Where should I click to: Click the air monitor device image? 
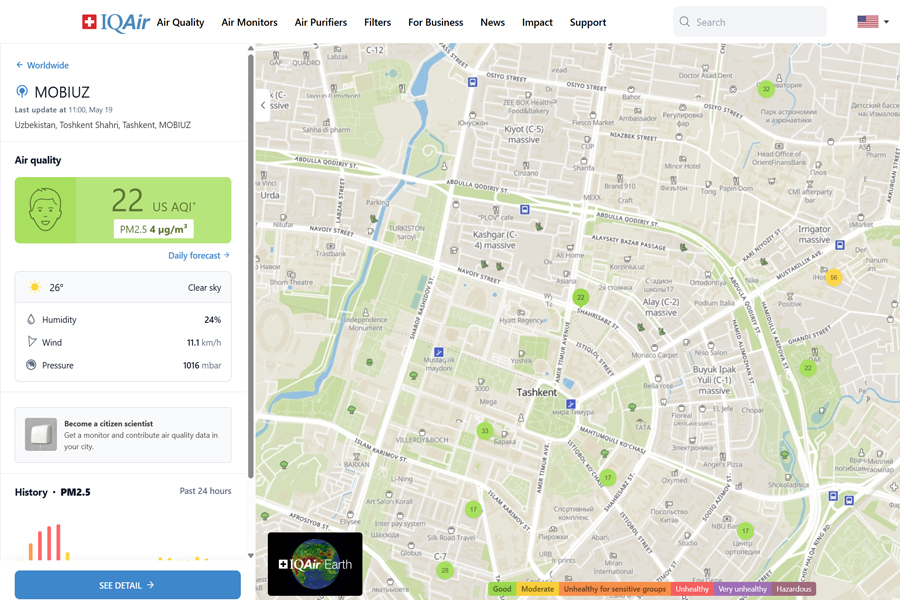[41, 435]
